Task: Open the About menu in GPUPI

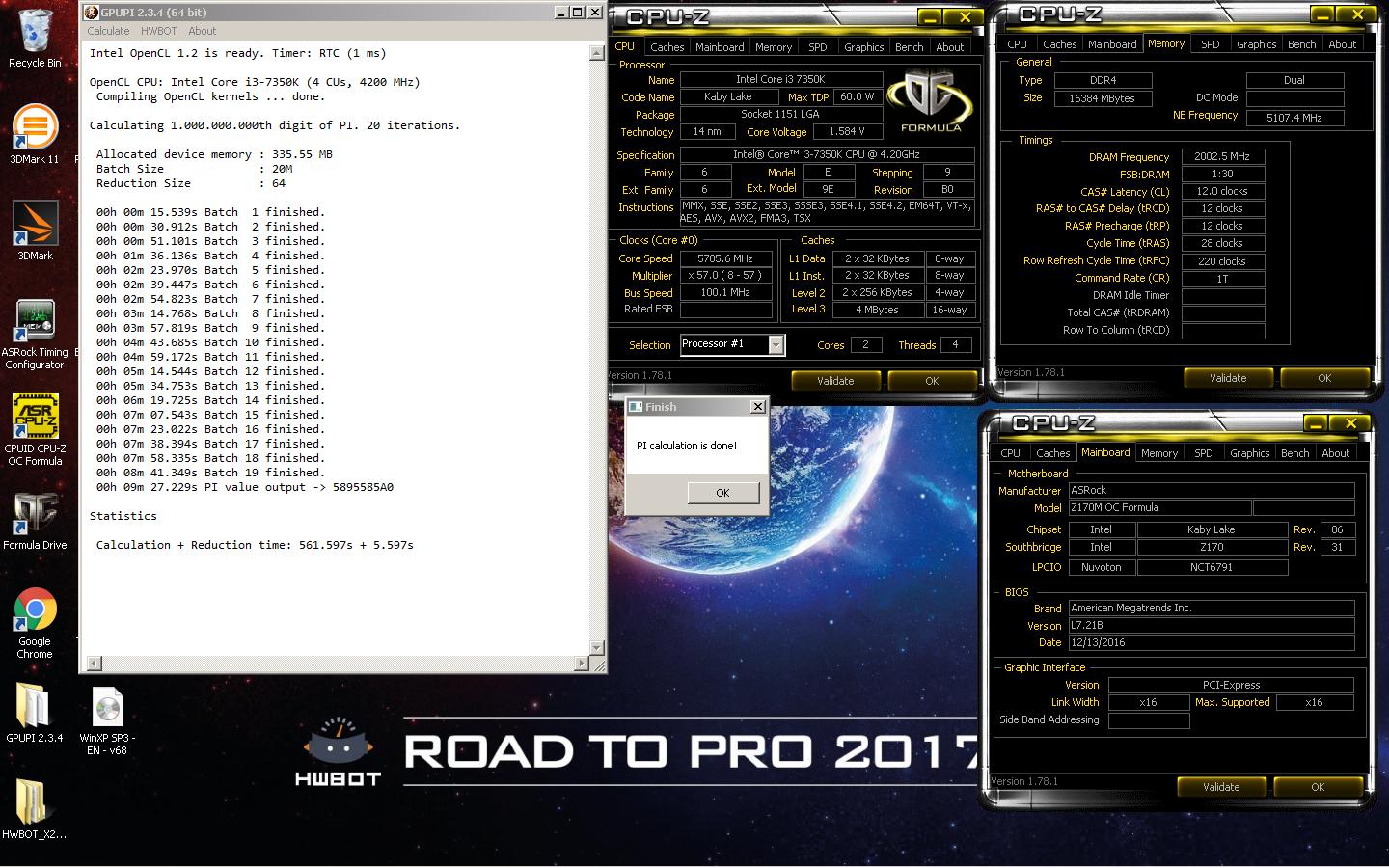Action: click(x=202, y=31)
